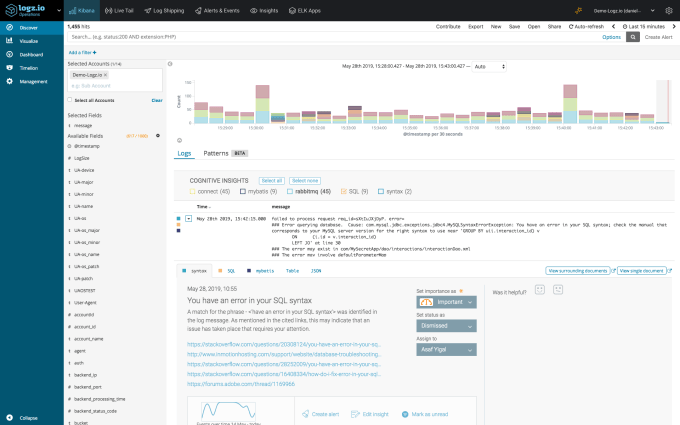Open settings gear in top-right header
Image resolution: width=680 pixels, height=425 pixels.
668,8
